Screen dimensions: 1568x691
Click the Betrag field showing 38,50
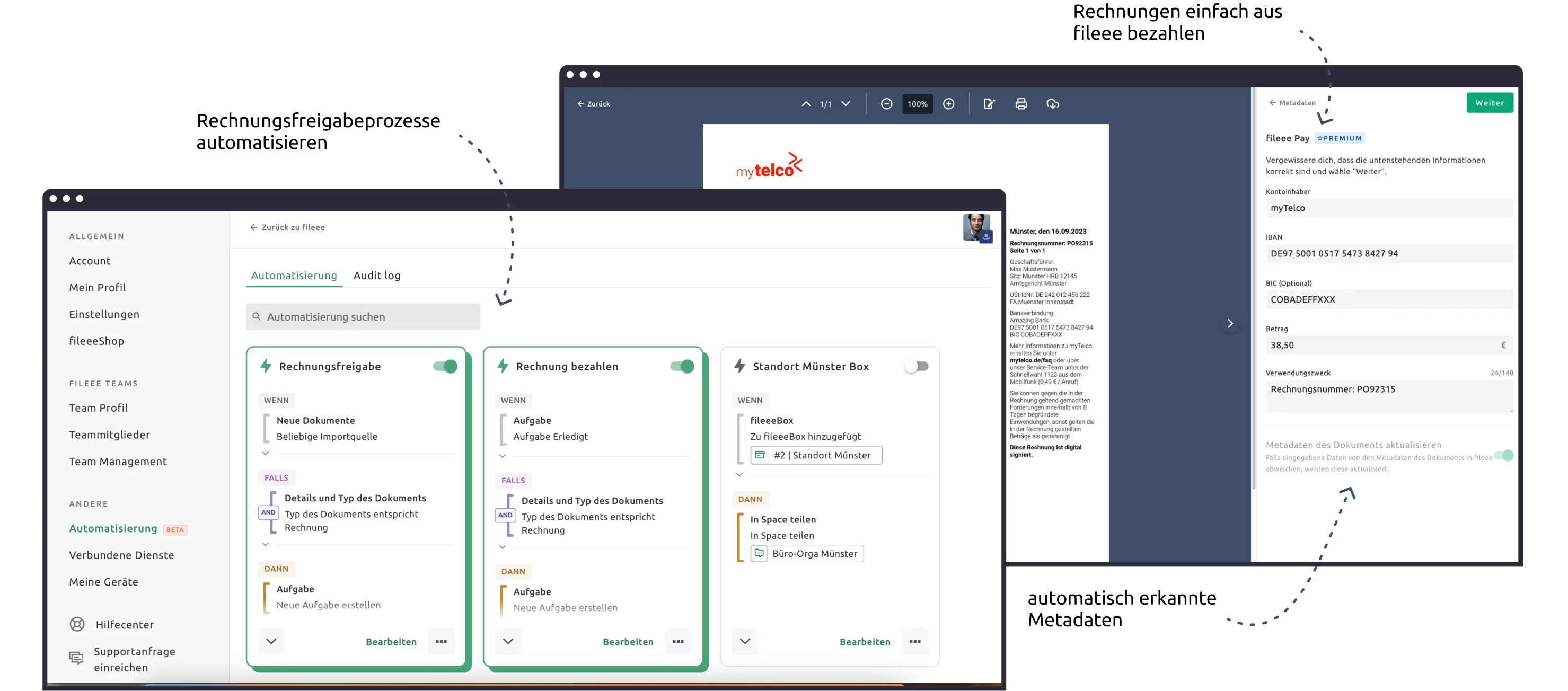1389,345
